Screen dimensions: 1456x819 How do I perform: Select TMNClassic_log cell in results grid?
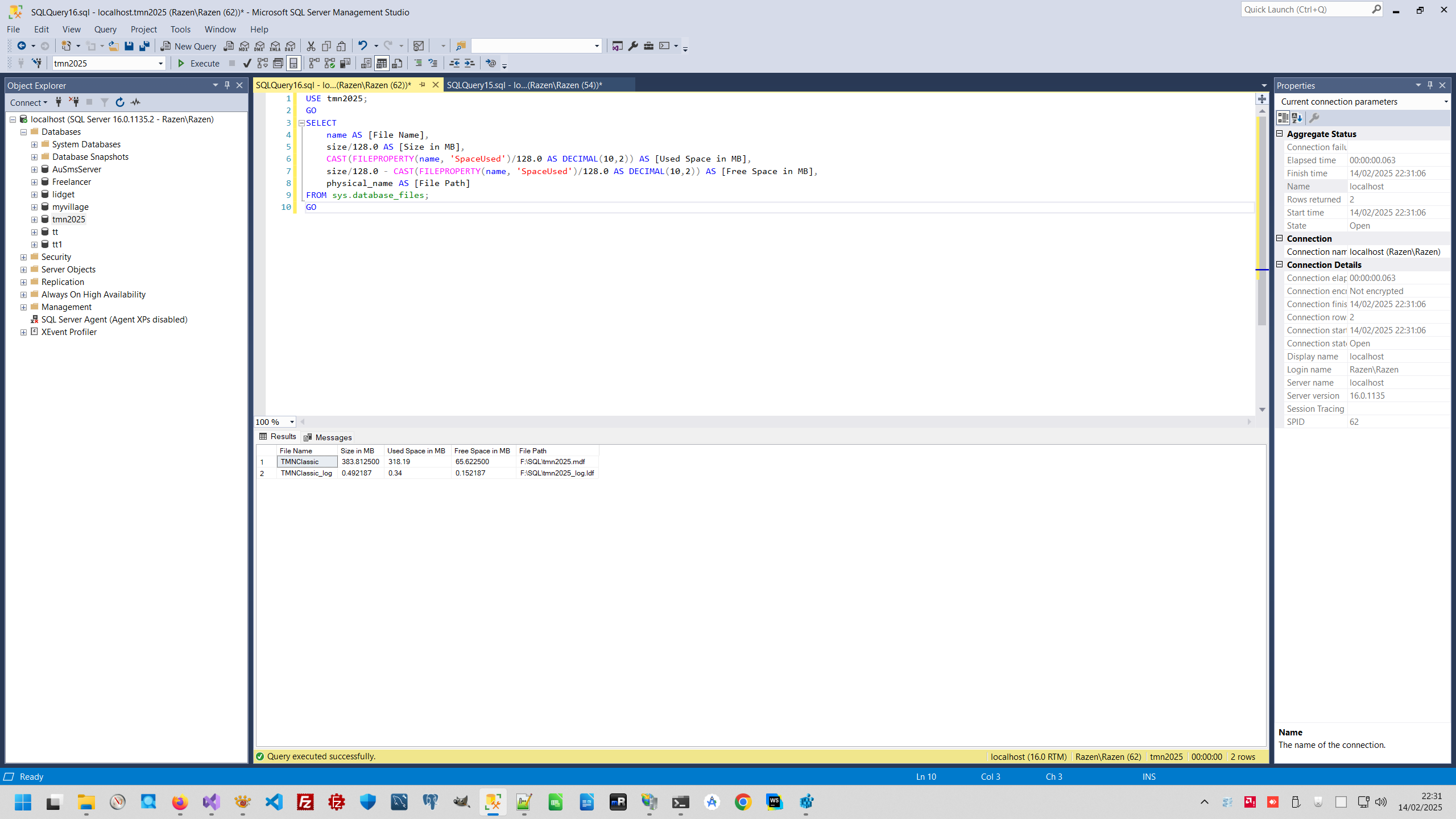(307, 473)
